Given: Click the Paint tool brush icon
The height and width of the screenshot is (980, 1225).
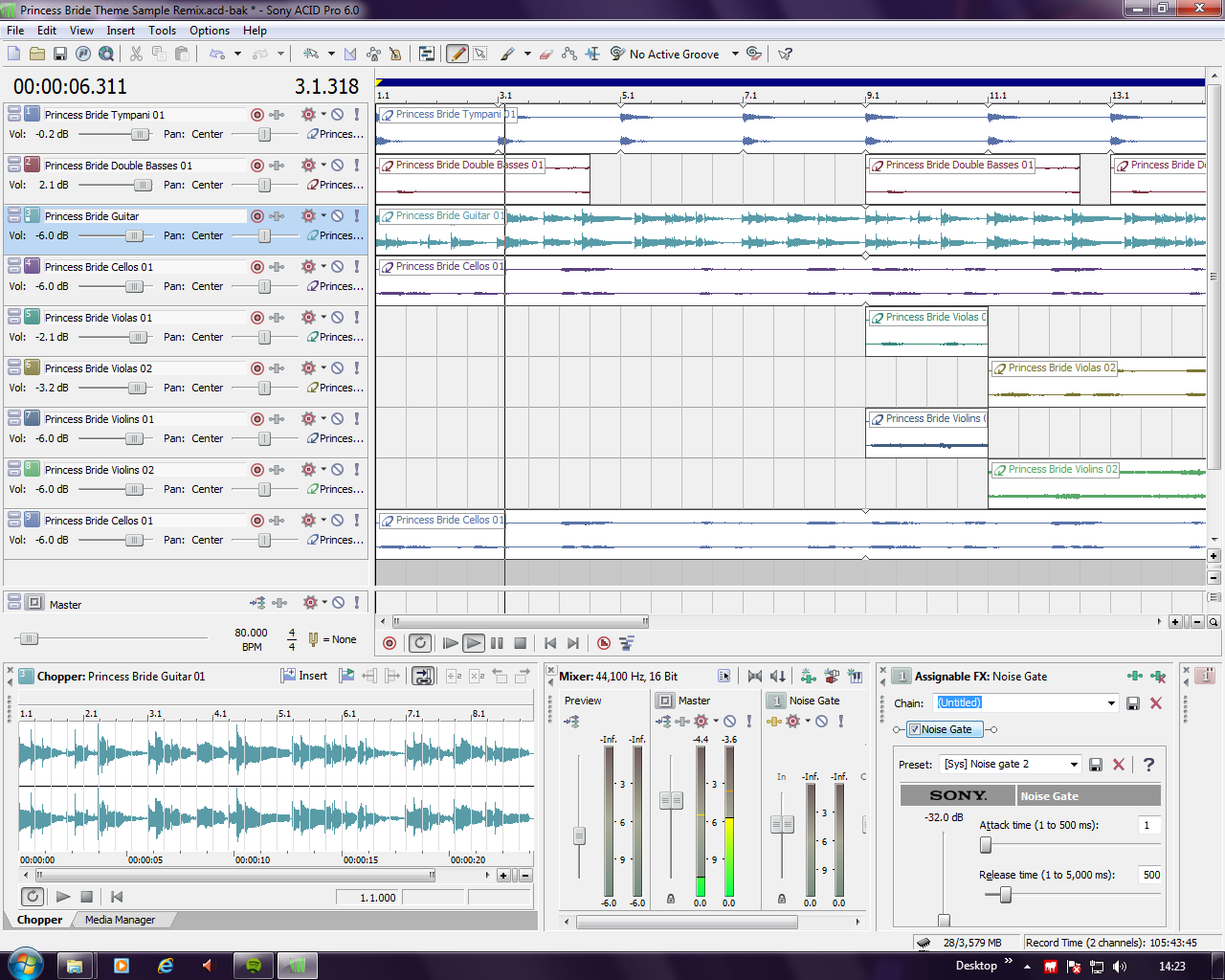Looking at the screenshot, I should pos(507,55).
